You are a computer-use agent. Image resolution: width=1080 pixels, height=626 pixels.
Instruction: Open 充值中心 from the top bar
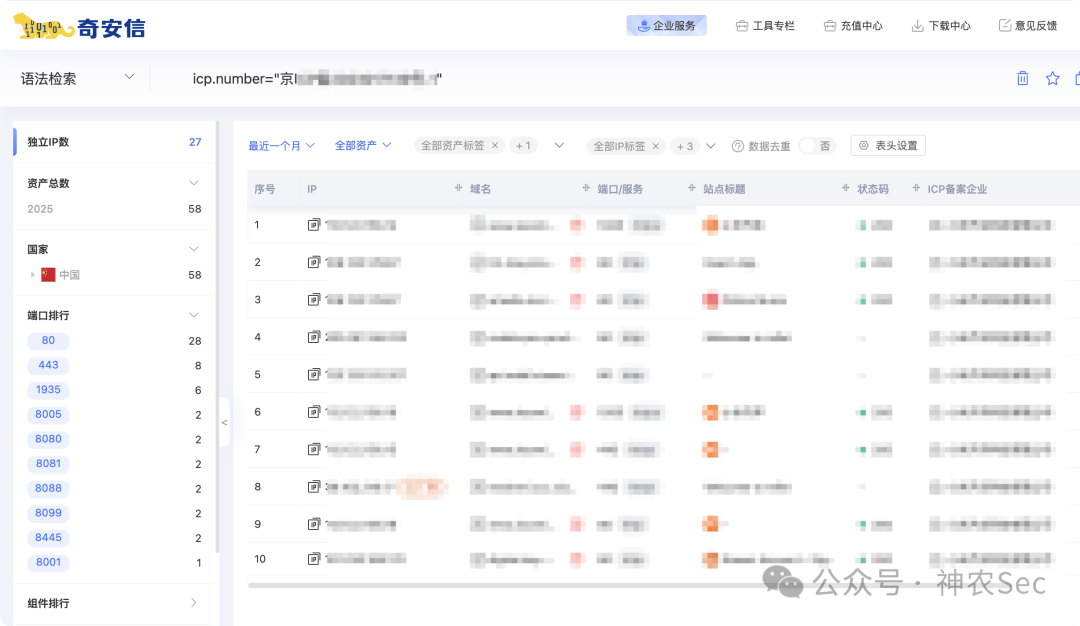(x=853, y=25)
